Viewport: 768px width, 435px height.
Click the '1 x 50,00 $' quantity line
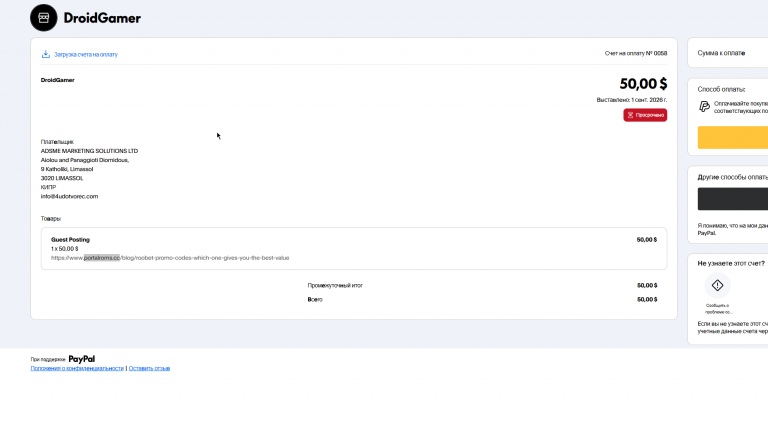(64, 249)
